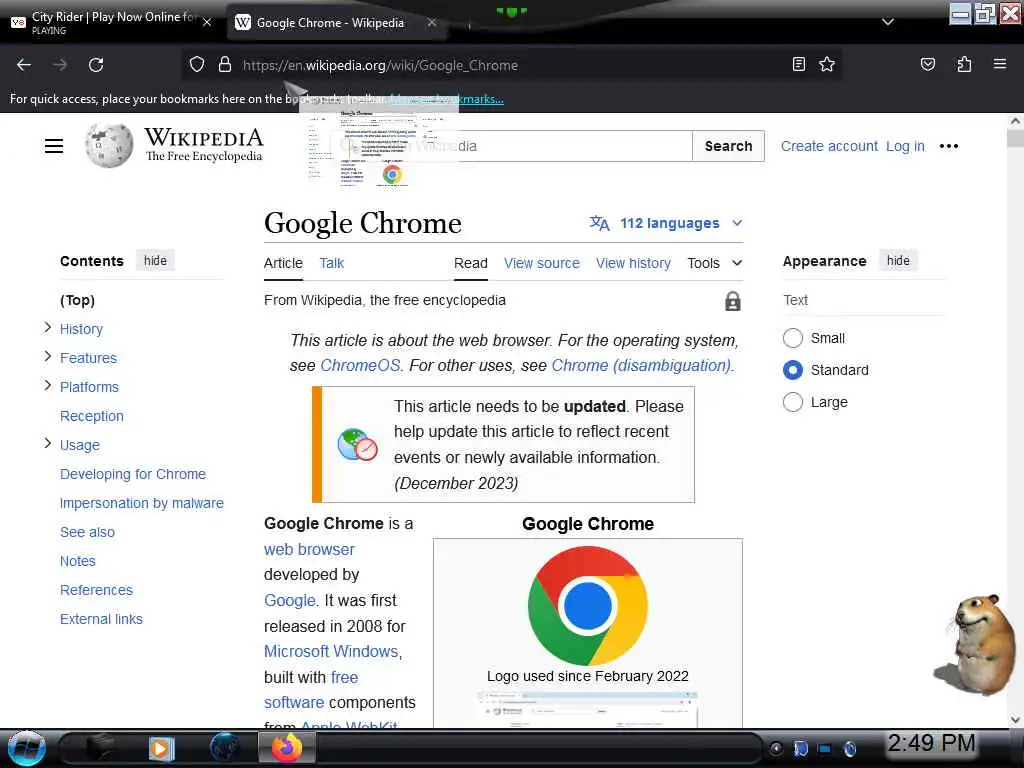This screenshot has height=768, width=1024.
Task: Click the 2:49 PM taskbar clock
Action: 931,743
